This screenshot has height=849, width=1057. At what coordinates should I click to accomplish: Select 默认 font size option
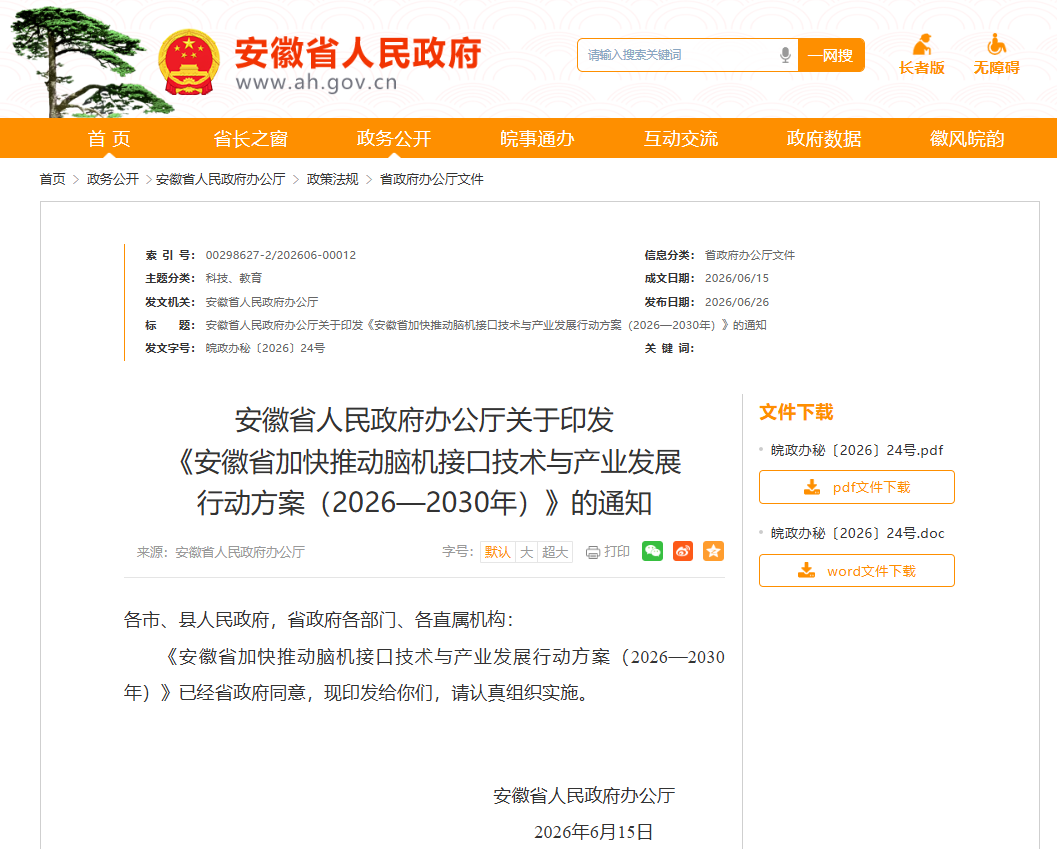(497, 552)
